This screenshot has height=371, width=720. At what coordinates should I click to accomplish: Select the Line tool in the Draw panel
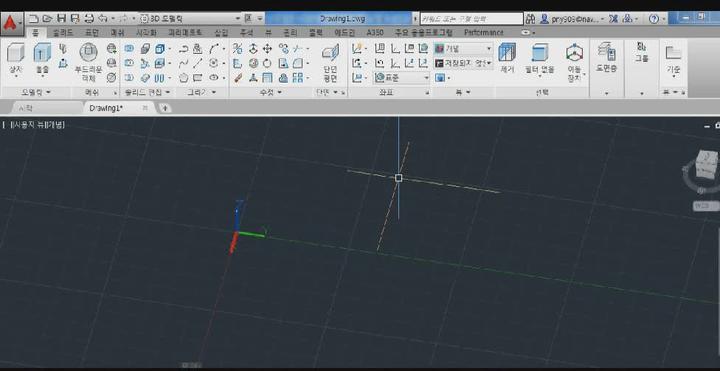[198, 63]
